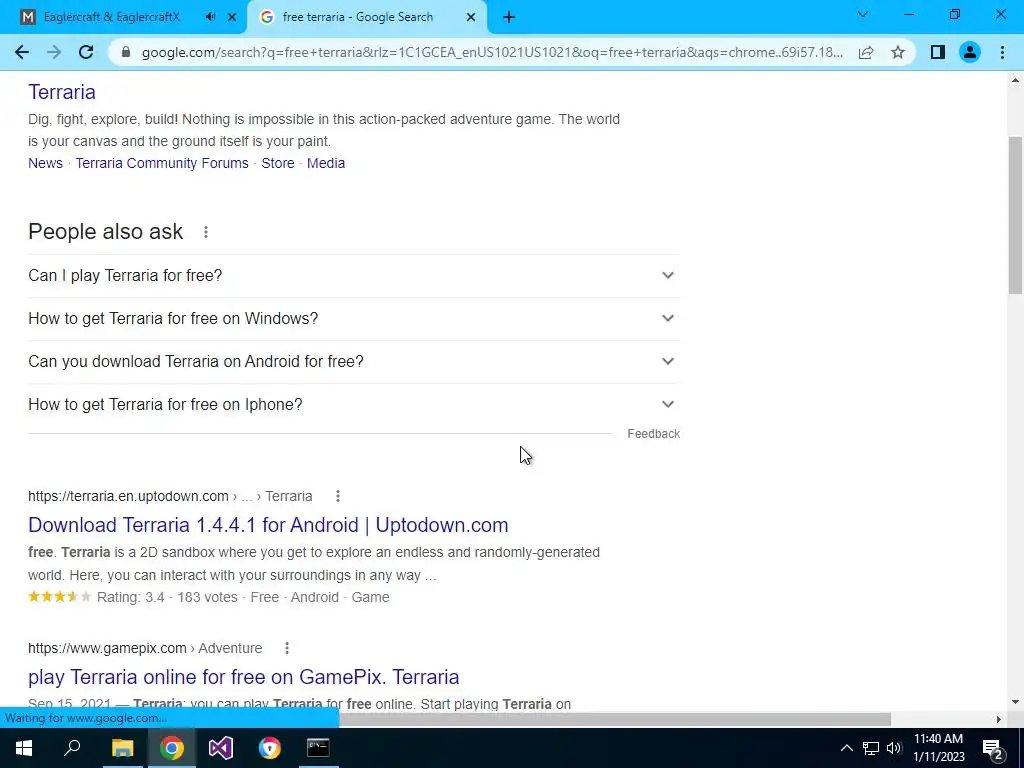Open Visual Studio from the taskbar

coord(221,748)
